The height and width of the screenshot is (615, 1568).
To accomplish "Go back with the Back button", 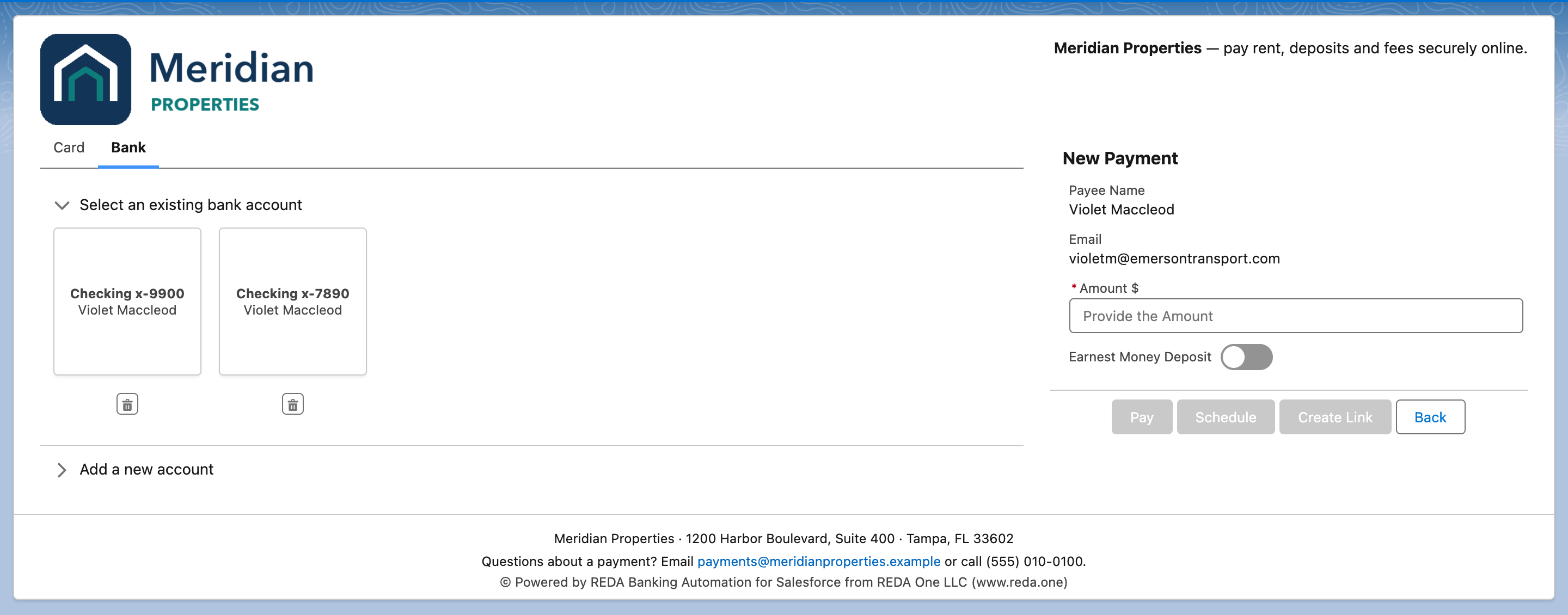I will pos(1430,417).
